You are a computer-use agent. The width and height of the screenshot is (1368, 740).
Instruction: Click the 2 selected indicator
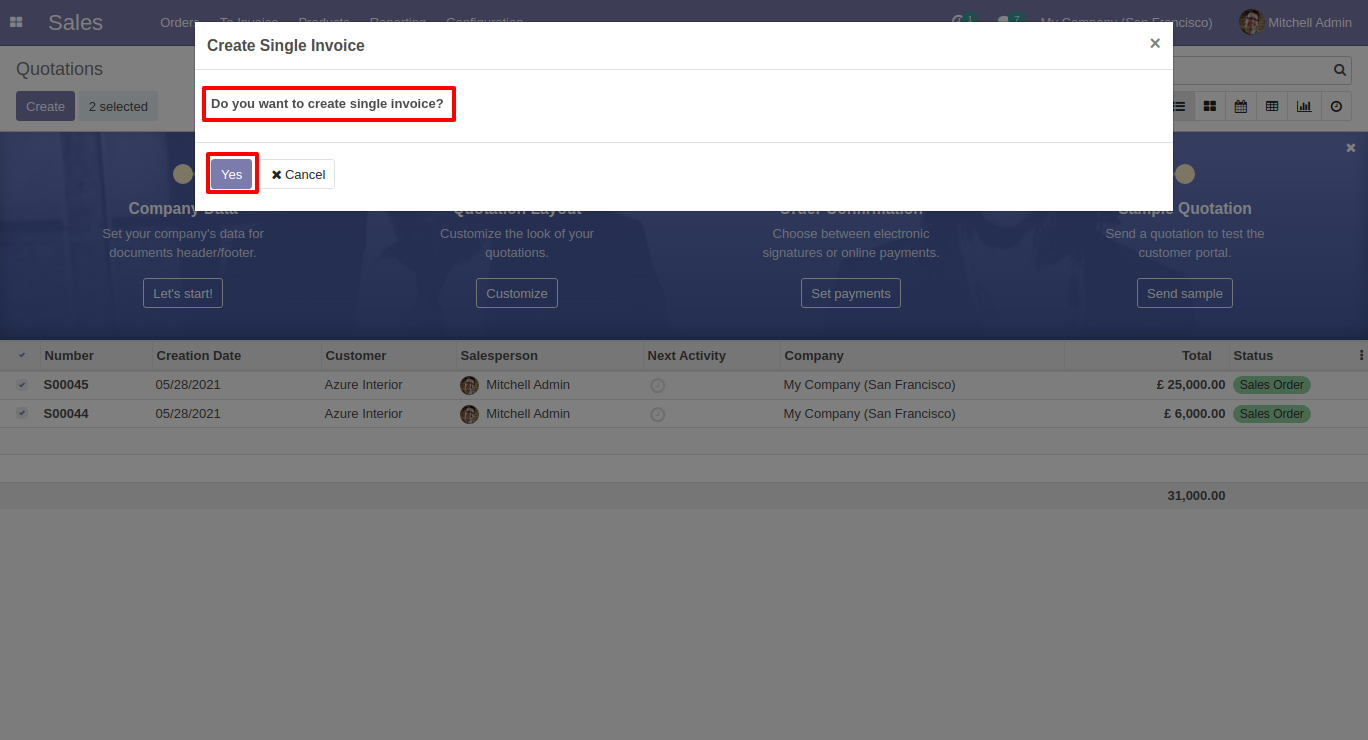[118, 106]
